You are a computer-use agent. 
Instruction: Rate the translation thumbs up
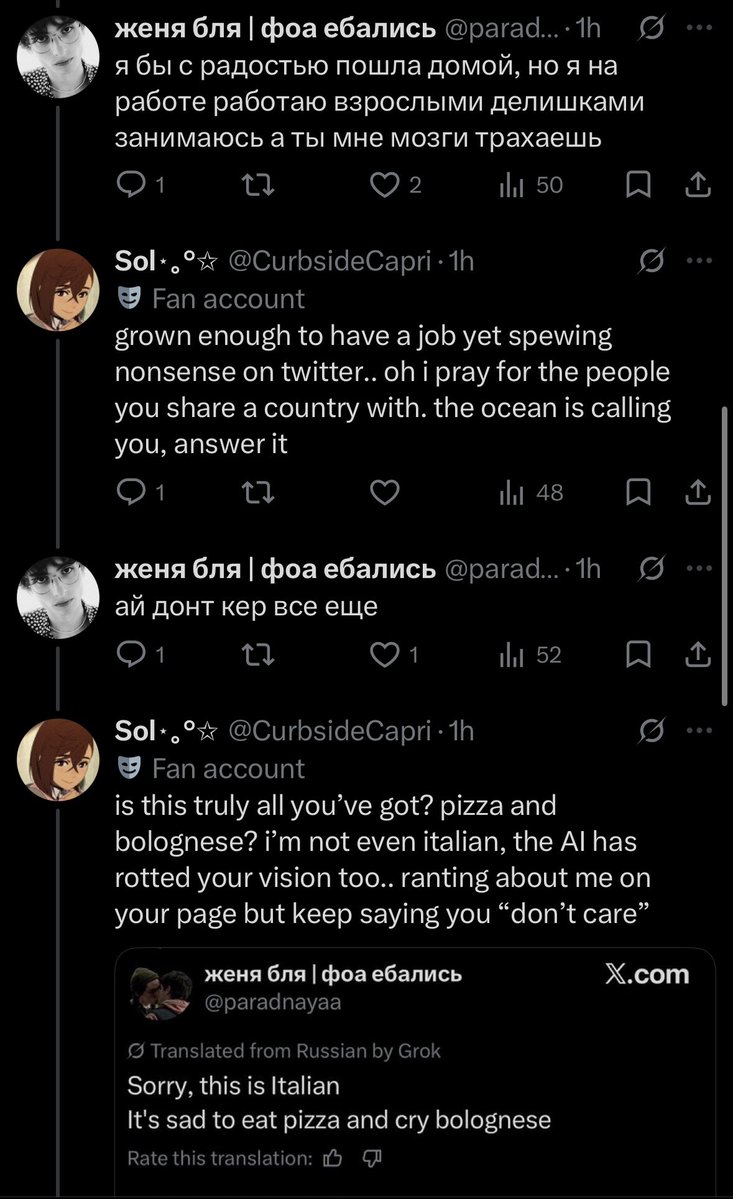tap(334, 1159)
